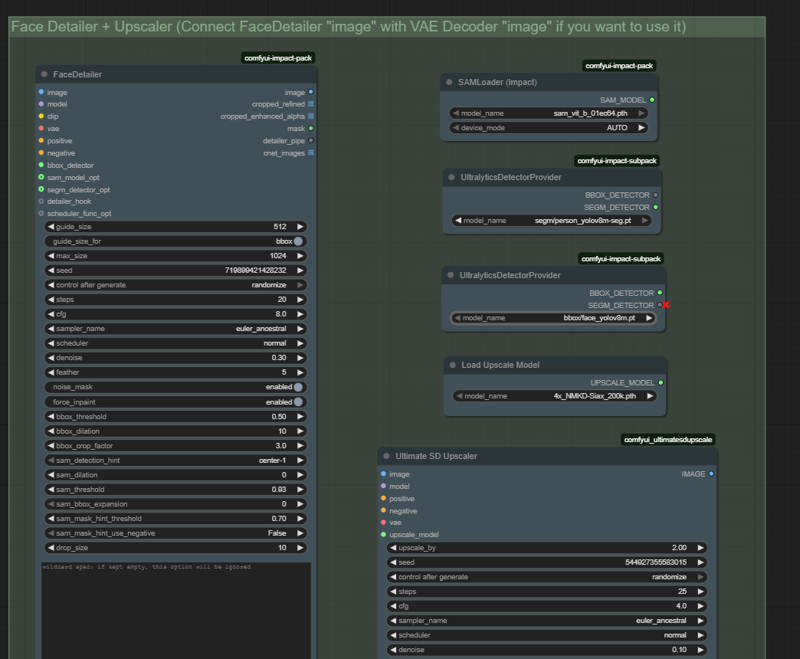This screenshot has width=800, height=659.
Task: Click the SAM_MODEL output port
Action: coord(652,100)
